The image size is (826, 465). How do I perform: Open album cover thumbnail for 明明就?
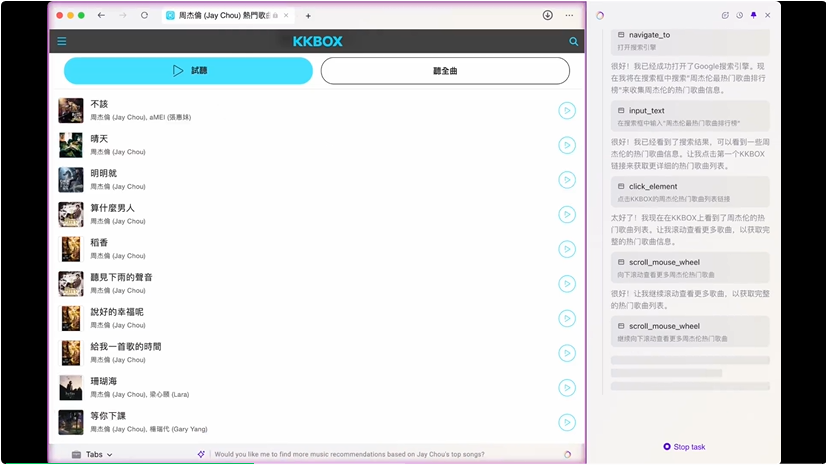point(71,180)
